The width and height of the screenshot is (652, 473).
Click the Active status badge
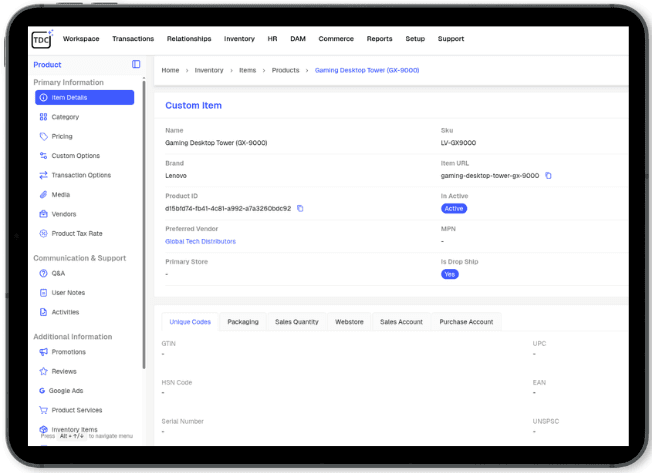pyautogui.click(x=454, y=209)
